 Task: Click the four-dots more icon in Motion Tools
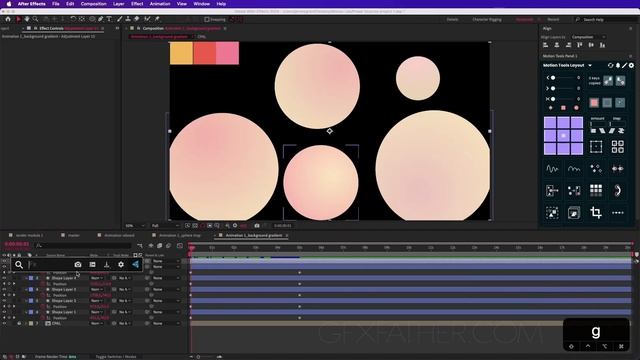point(618,213)
